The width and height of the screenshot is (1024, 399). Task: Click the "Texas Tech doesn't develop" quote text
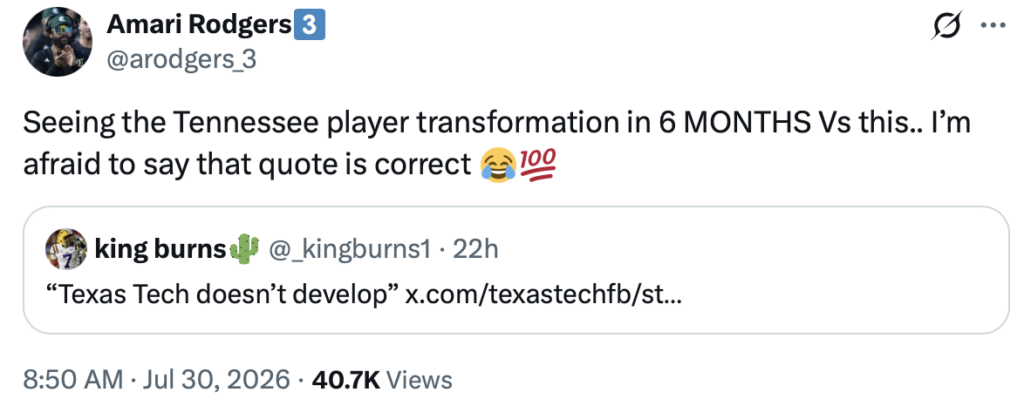click(223, 296)
